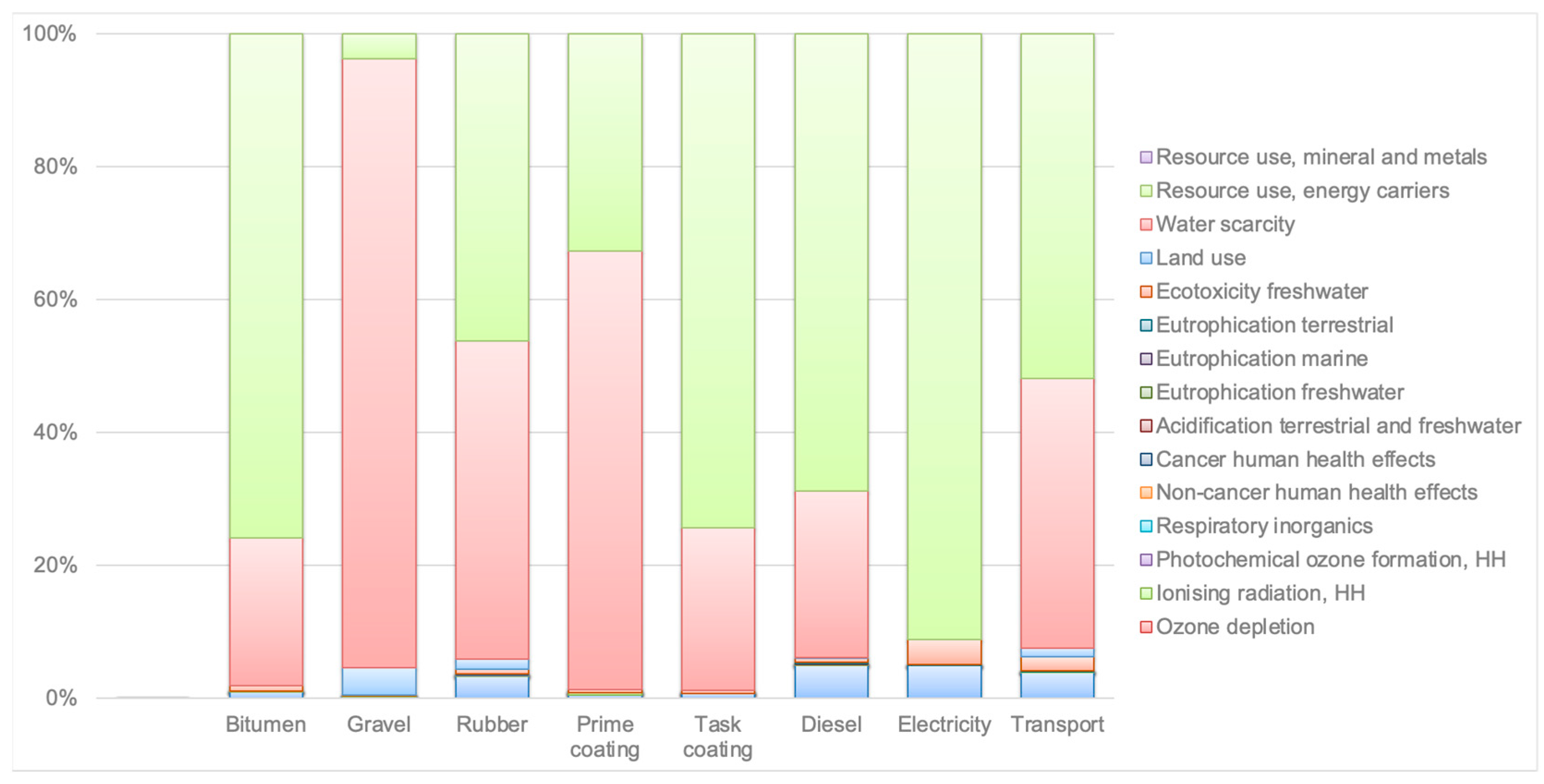
Task: Select the Rubber x-axis label
Action: point(491,724)
